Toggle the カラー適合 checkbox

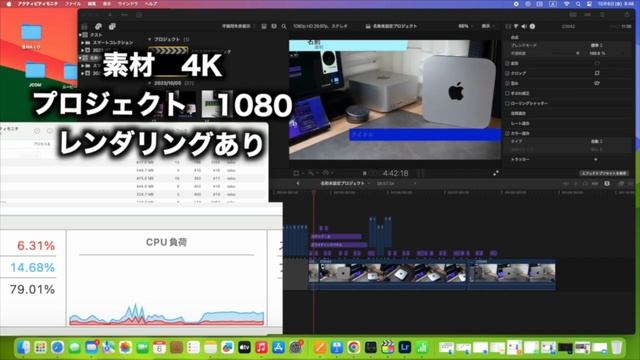pyautogui.click(x=507, y=133)
